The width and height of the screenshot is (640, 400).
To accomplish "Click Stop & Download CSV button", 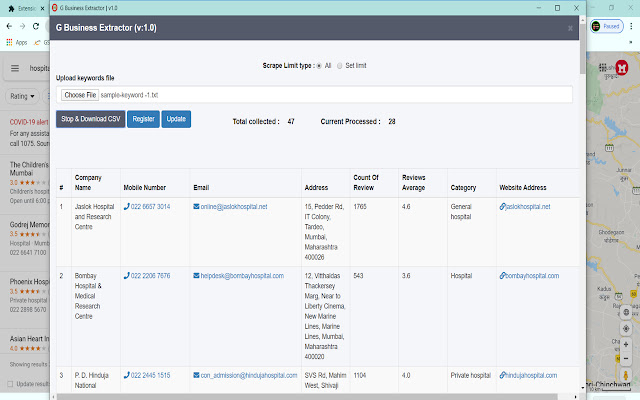I will [x=90, y=119].
